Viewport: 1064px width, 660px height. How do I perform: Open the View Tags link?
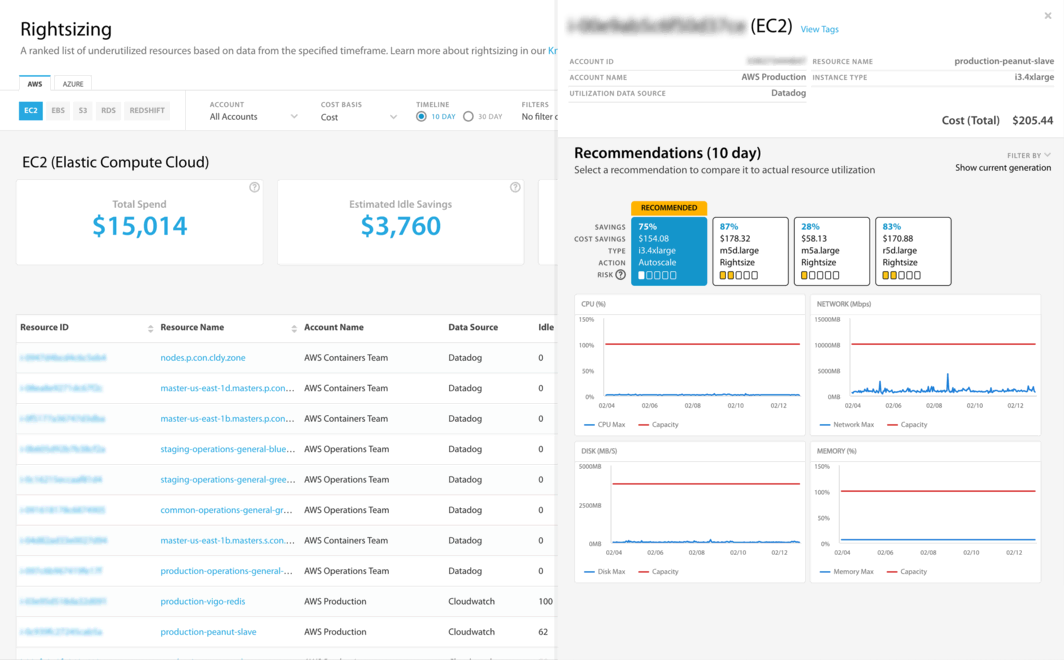pos(819,30)
